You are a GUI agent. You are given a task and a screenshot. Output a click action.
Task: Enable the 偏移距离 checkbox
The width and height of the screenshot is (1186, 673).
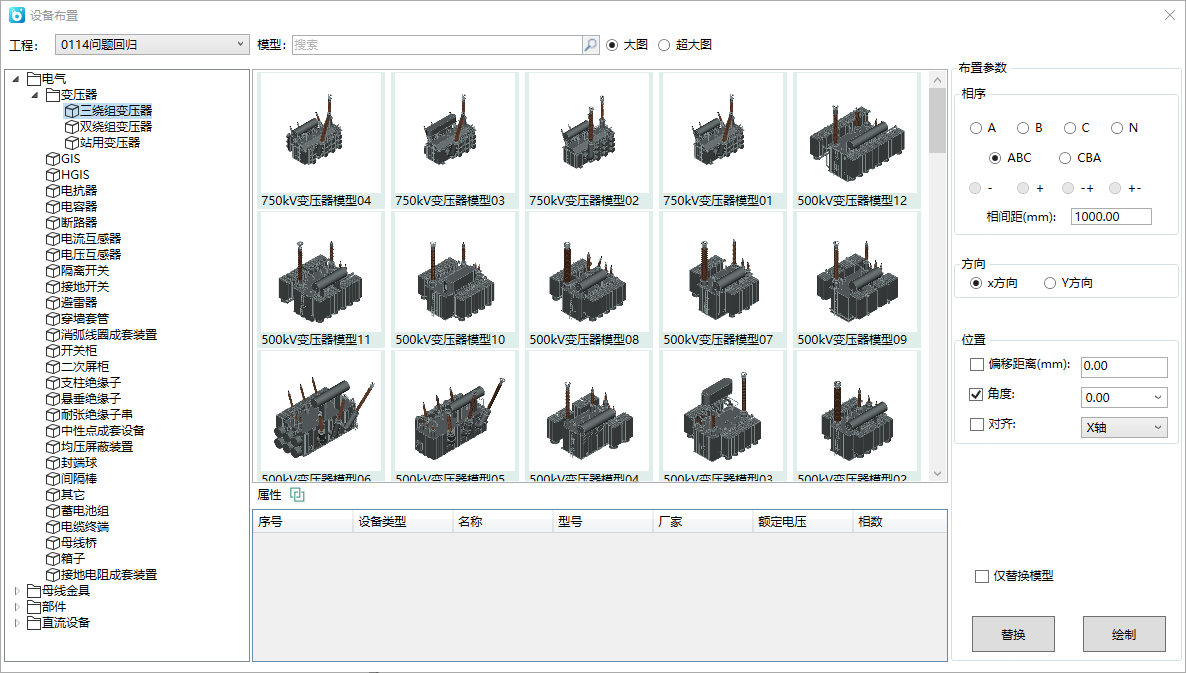click(x=977, y=366)
